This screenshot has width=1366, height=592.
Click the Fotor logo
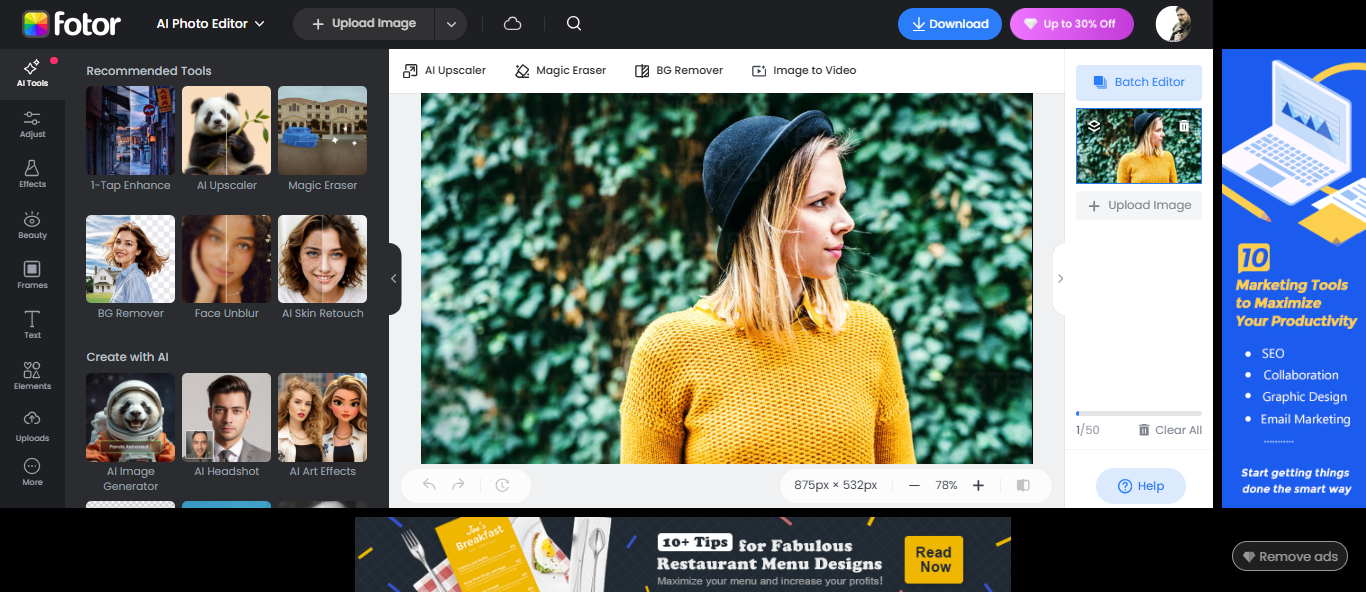71,24
